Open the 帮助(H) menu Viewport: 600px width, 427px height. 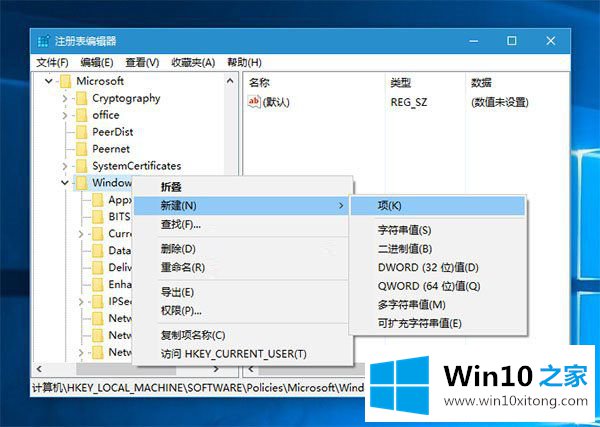point(245,62)
